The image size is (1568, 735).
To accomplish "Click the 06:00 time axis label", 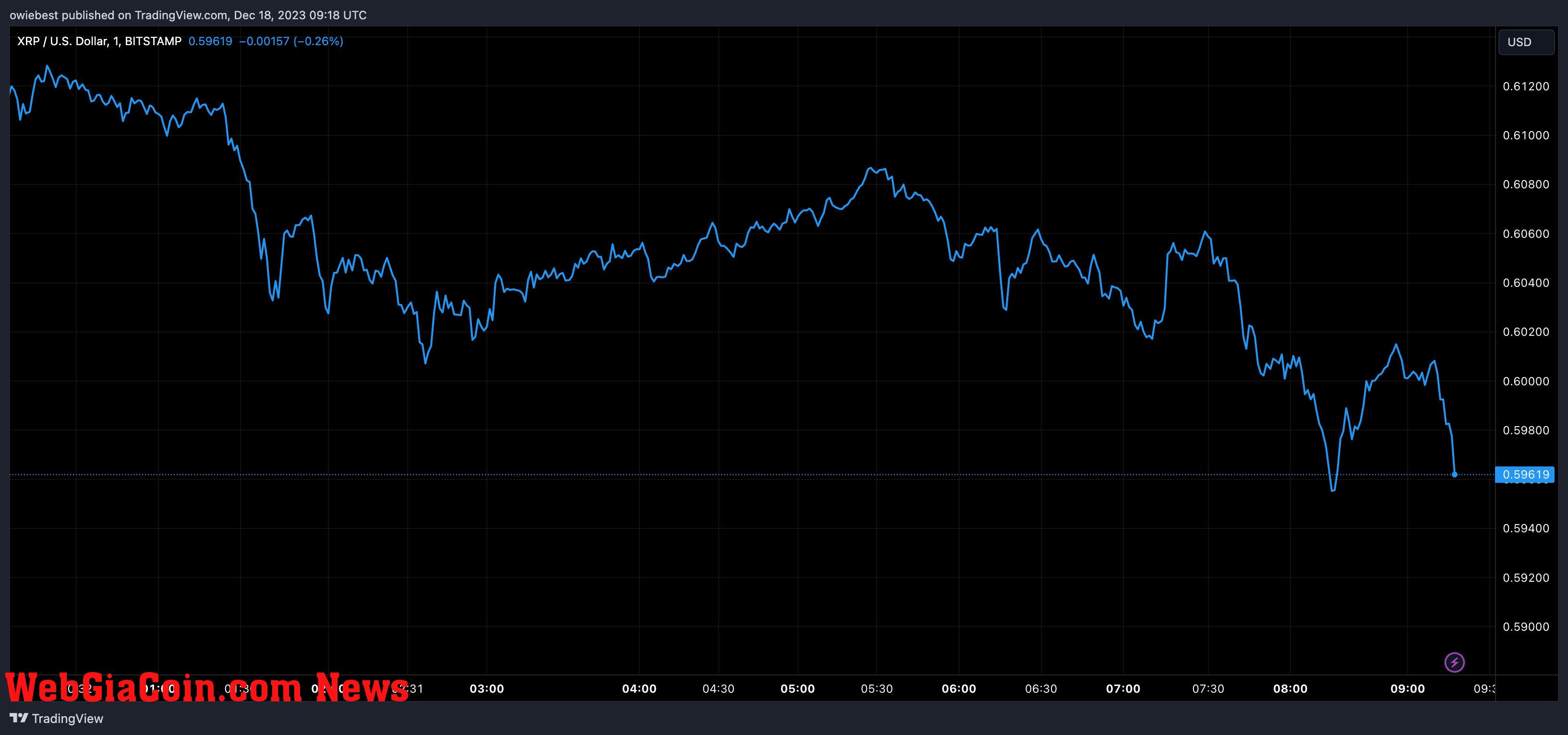I will pos(959,689).
